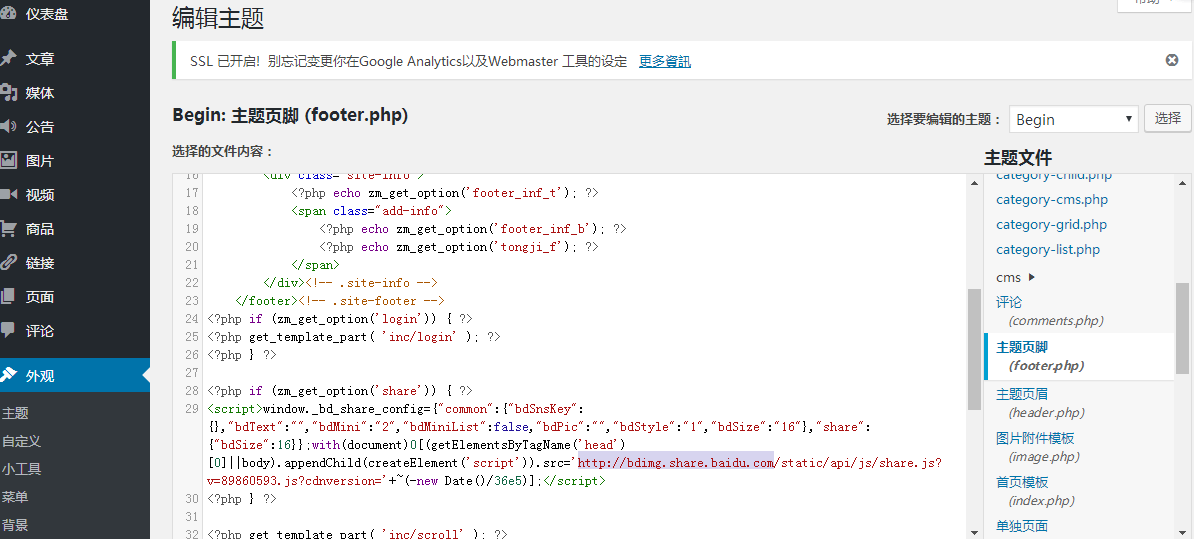
Task: Dismiss the SSL notice with close icon
Action: 1172,60
